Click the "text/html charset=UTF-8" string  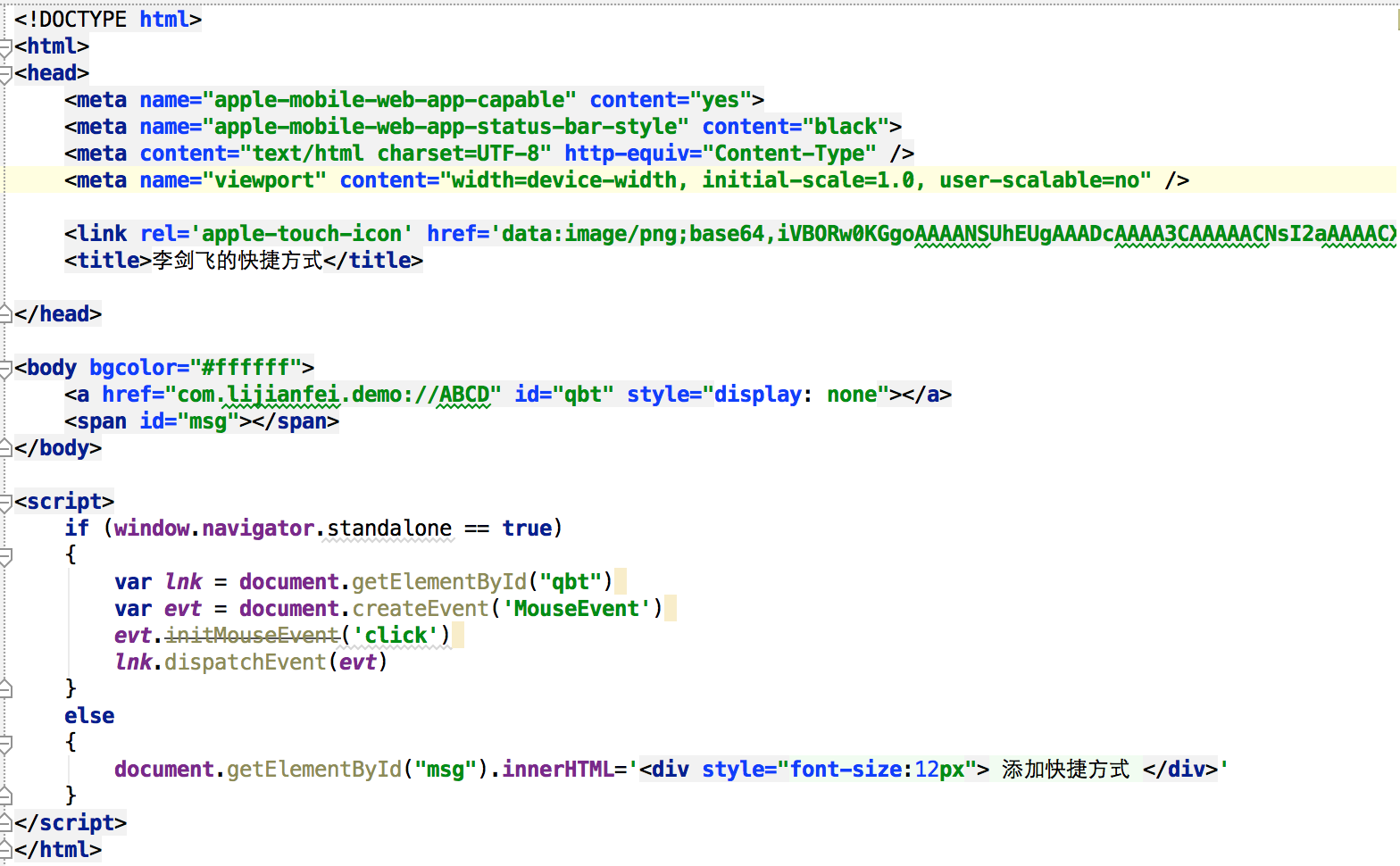tap(396, 154)
